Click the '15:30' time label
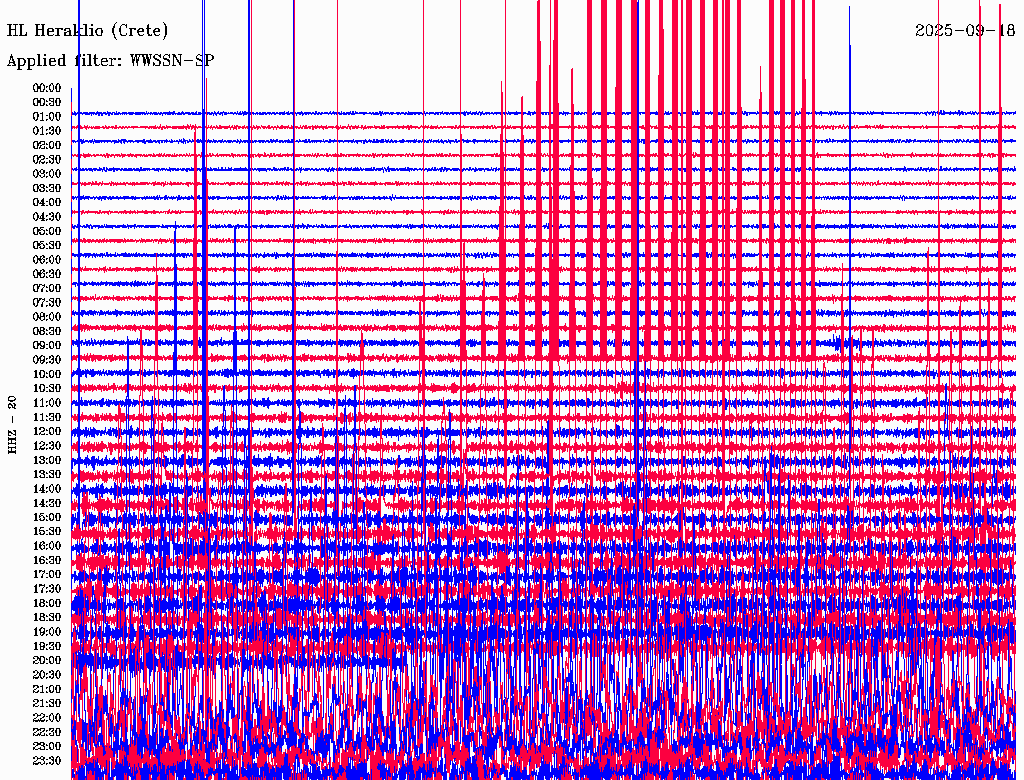The height and width of the screenshot is (780, 1024). click(47, 532)
